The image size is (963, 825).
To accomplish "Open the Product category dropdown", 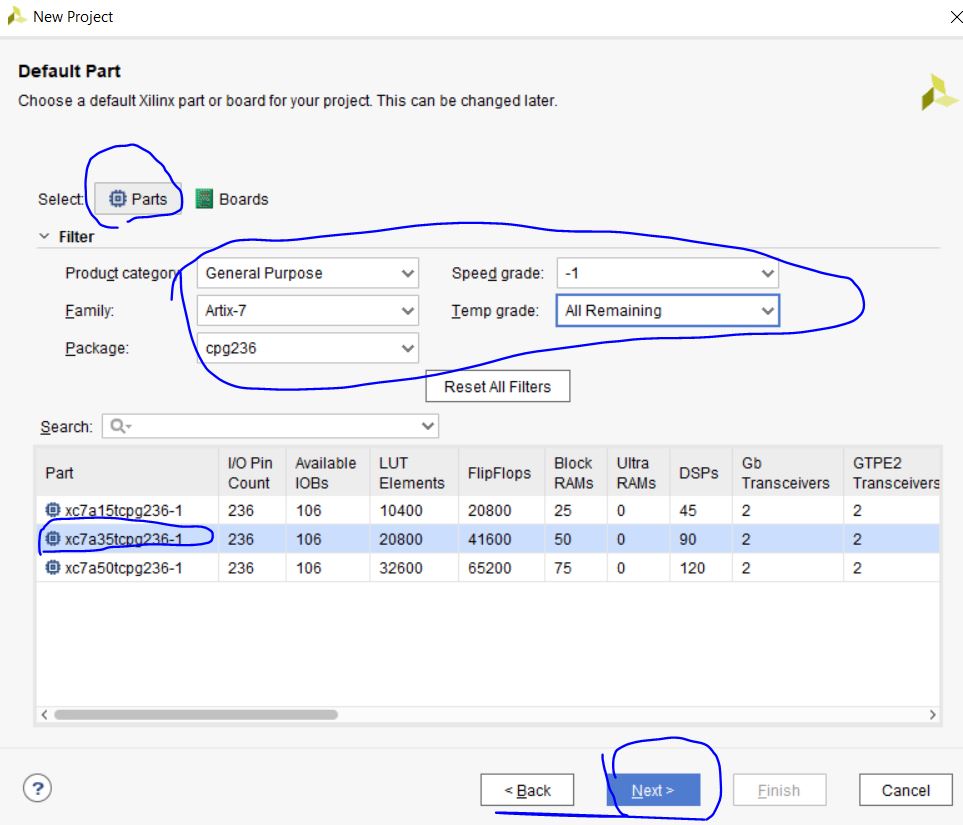I will coord(307,273).
